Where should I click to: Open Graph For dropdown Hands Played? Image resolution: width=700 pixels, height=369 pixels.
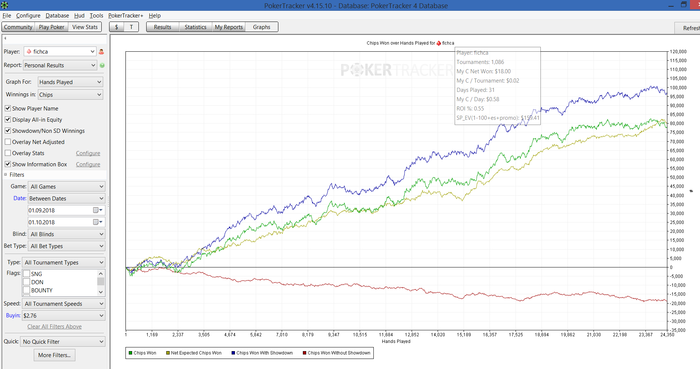[x=70, y=82]
